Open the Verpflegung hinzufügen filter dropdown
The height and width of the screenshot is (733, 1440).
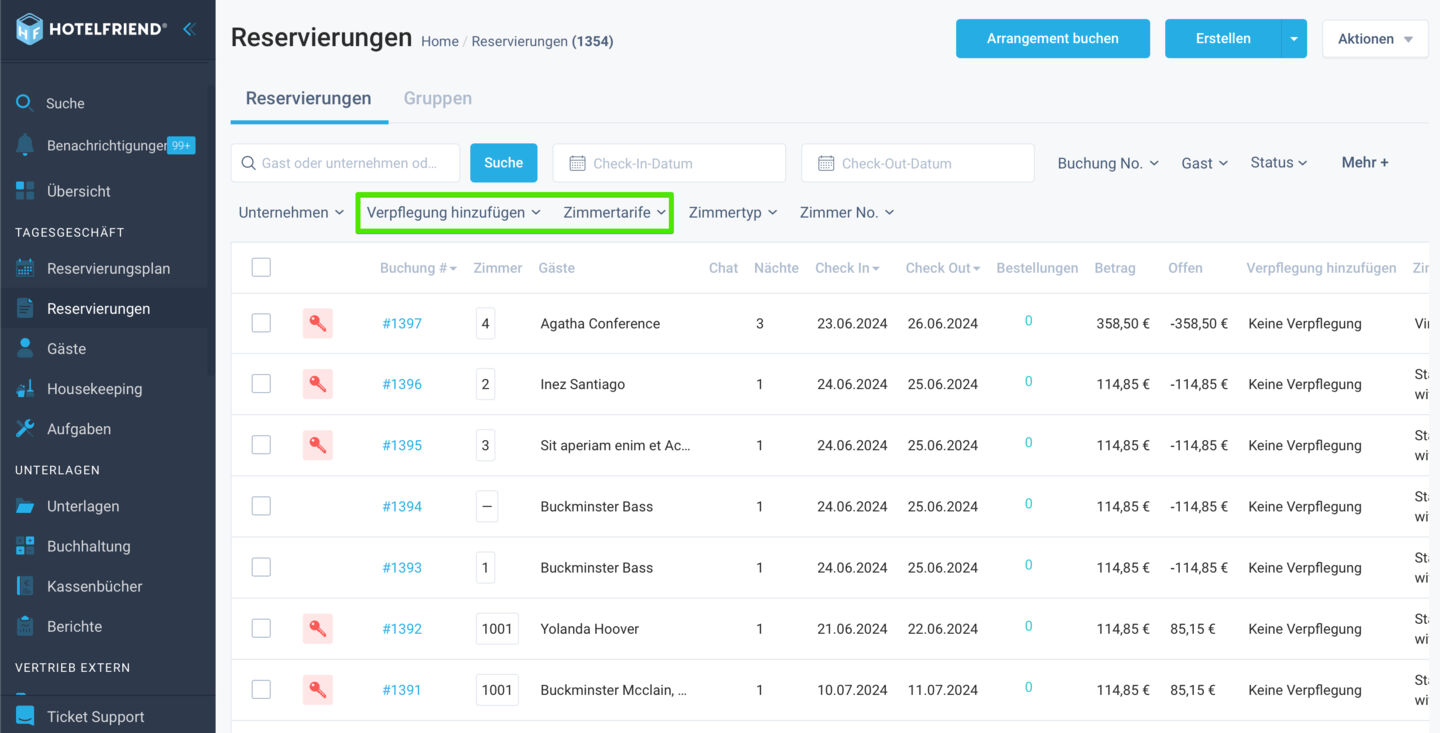coord(453,212)
